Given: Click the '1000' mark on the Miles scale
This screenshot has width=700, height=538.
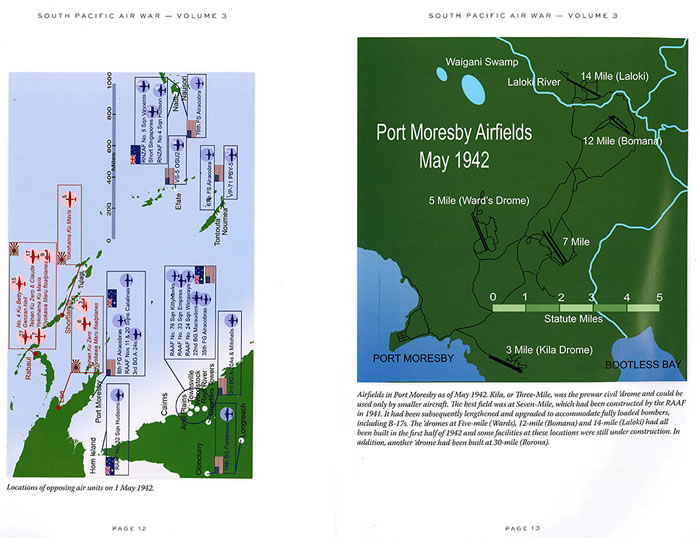Looking at the screenshot, I should click(x=109, y=80).
